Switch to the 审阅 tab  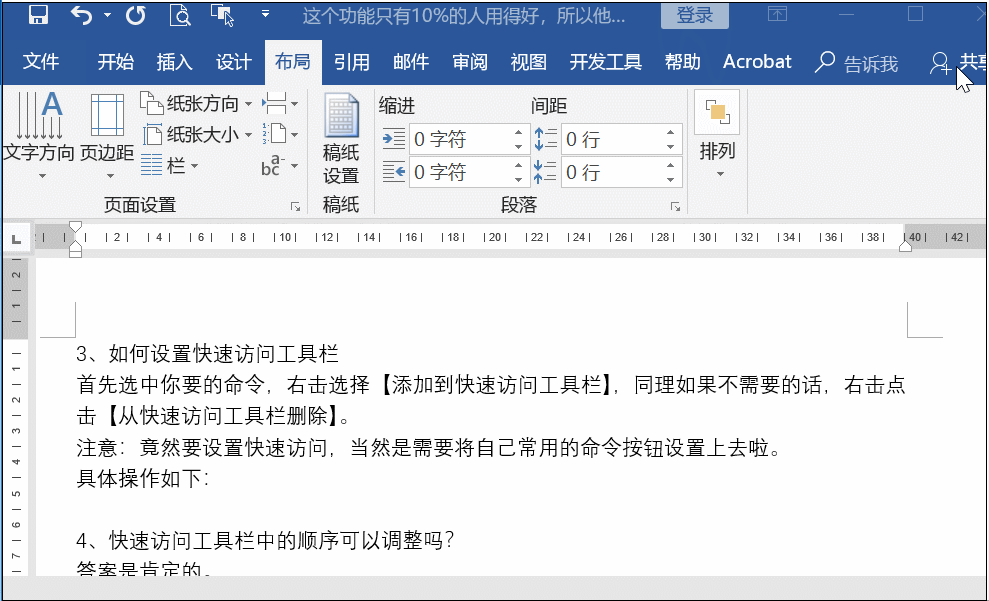pyautogui.click(x=470, y=62)
